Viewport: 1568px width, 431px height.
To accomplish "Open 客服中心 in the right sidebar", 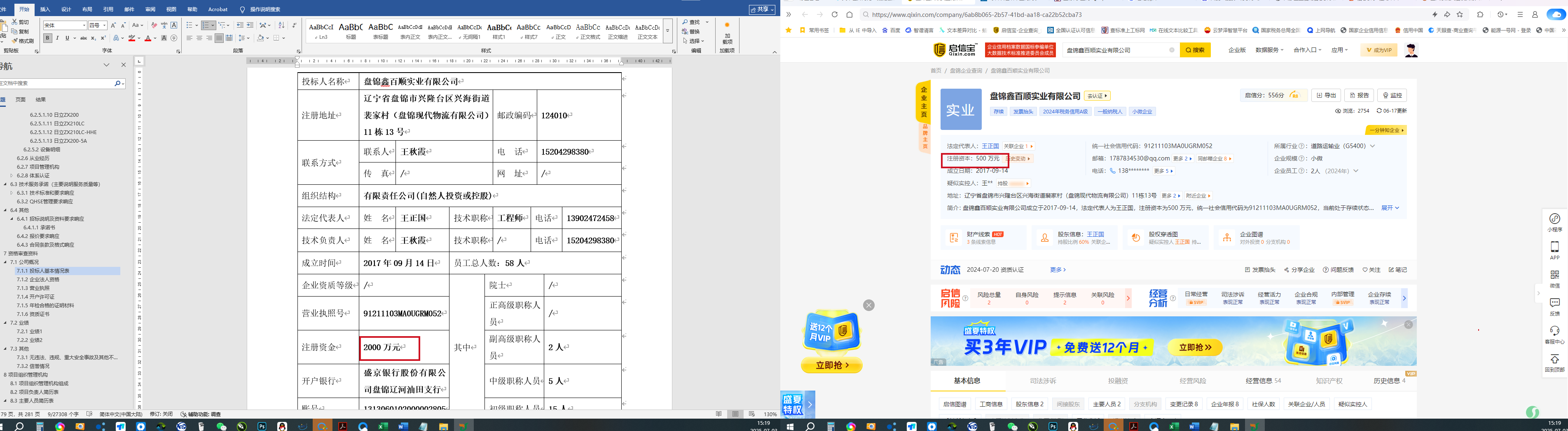I will (x=1554, y=334).
